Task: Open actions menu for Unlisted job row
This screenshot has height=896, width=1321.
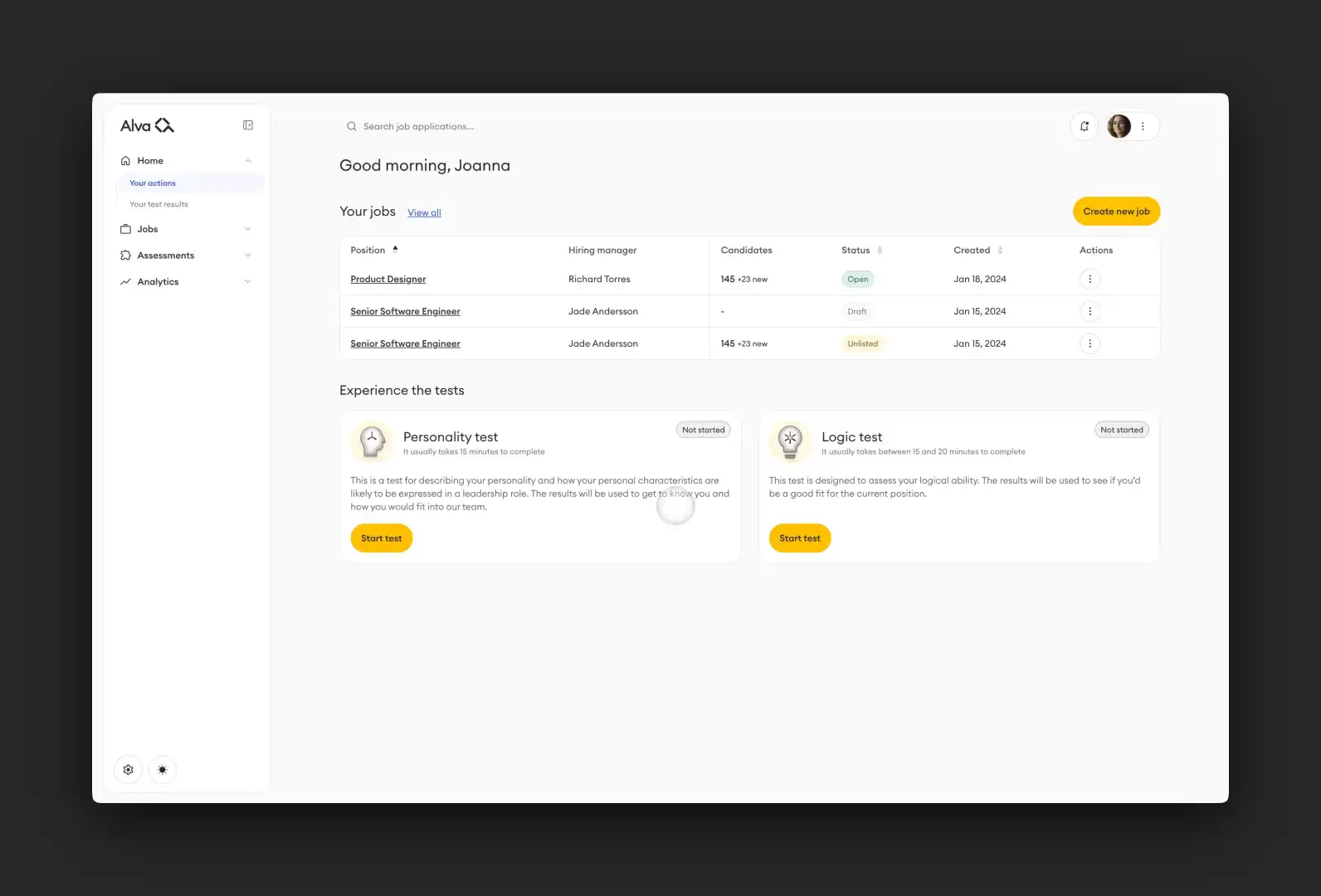Action: 1089,343
